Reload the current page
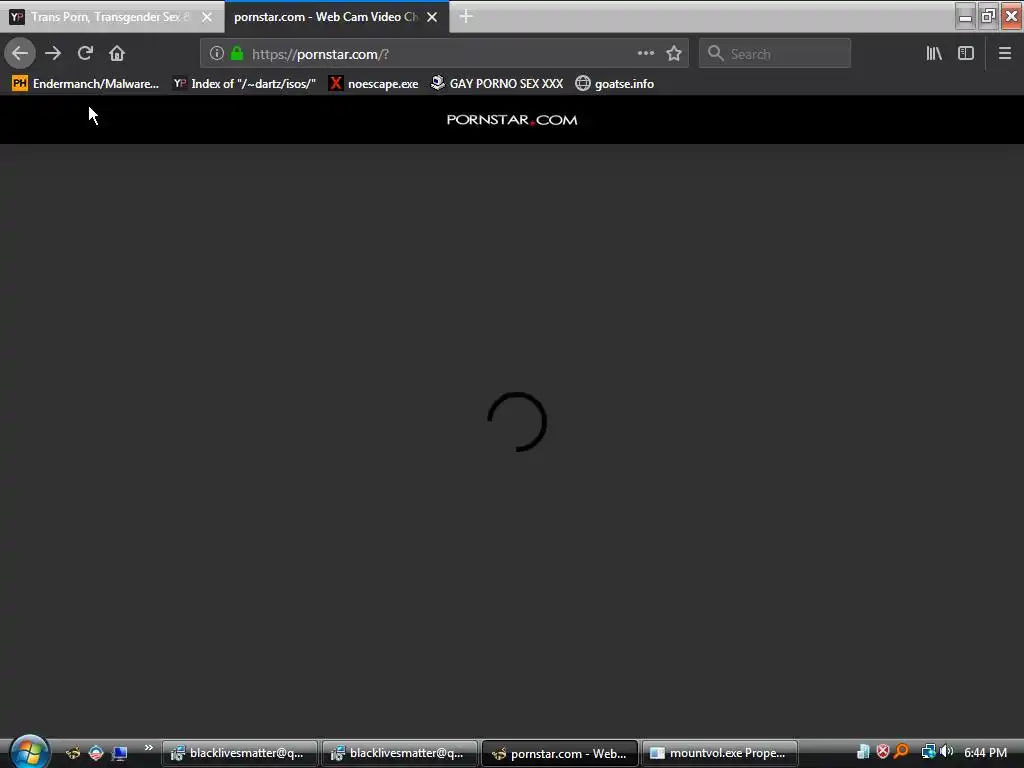The image size is (1024, 768). (x=85, y=54)
